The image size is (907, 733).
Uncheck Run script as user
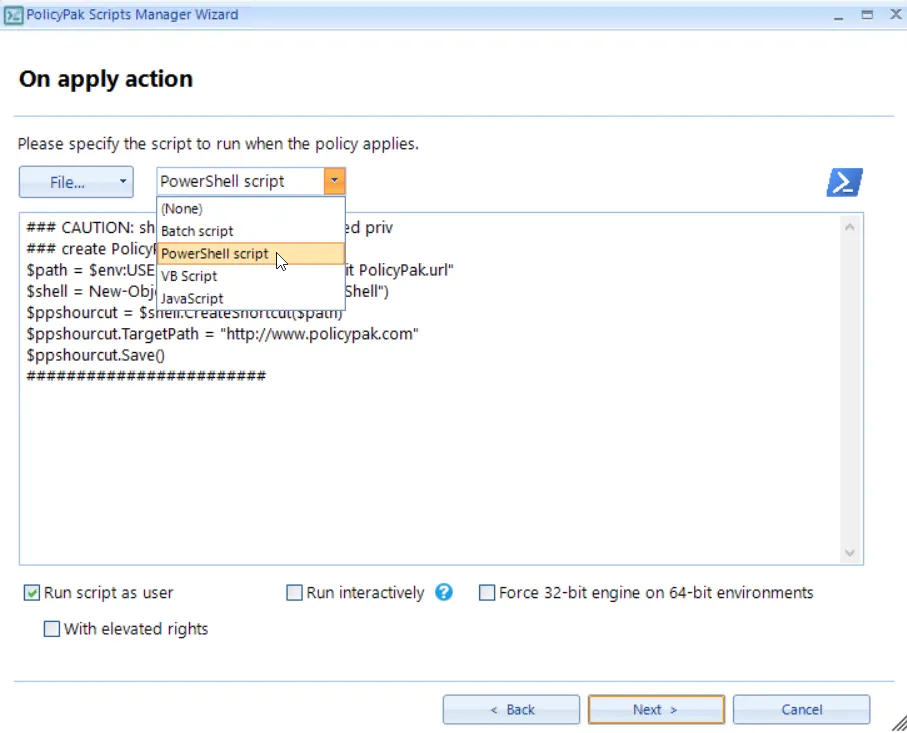32,592
